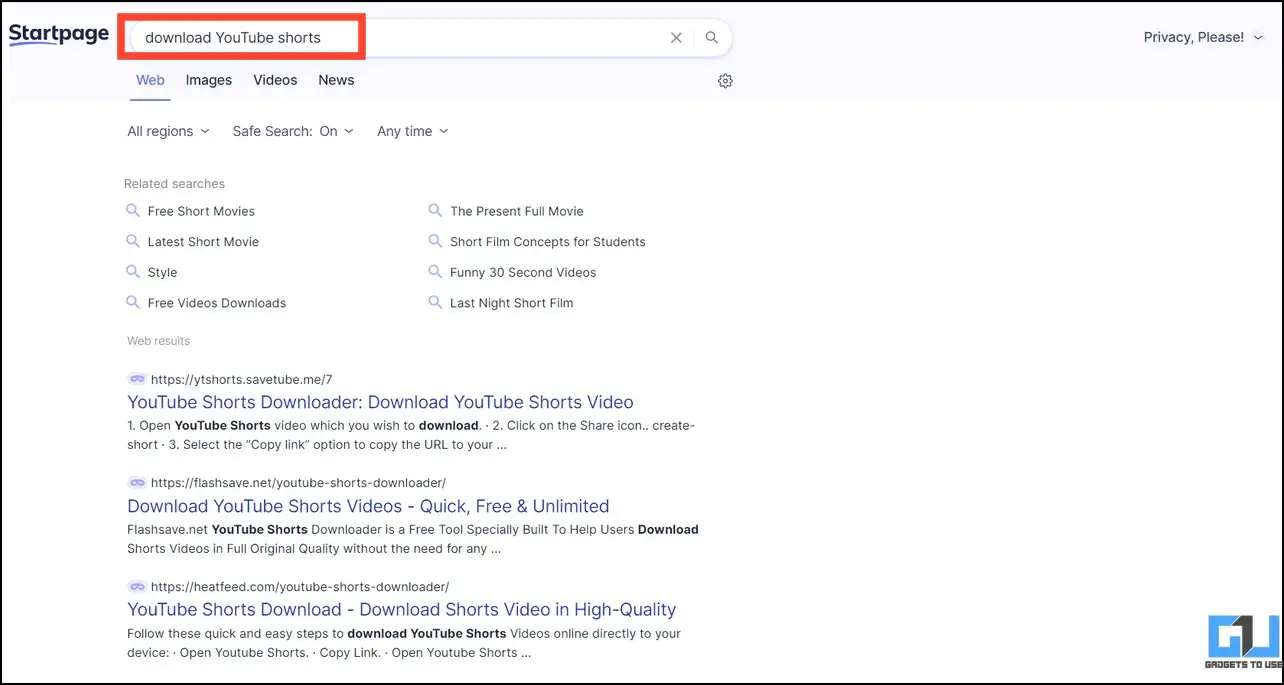The height and width of the screenshot is (685, 1284).
Task: Click the flashsave.net/youtube-shorts-downloader URL
Action: pyautogui.click(x=298, y=483)
